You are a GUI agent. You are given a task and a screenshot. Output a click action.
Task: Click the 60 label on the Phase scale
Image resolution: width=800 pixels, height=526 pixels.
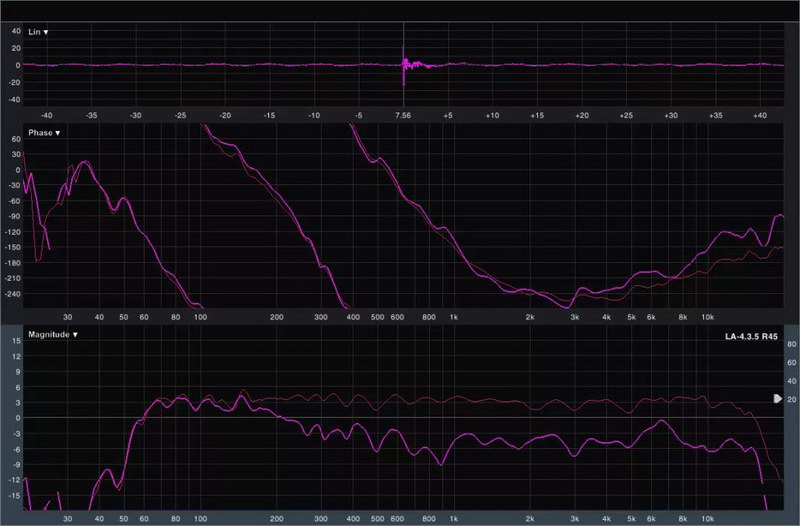16,139
